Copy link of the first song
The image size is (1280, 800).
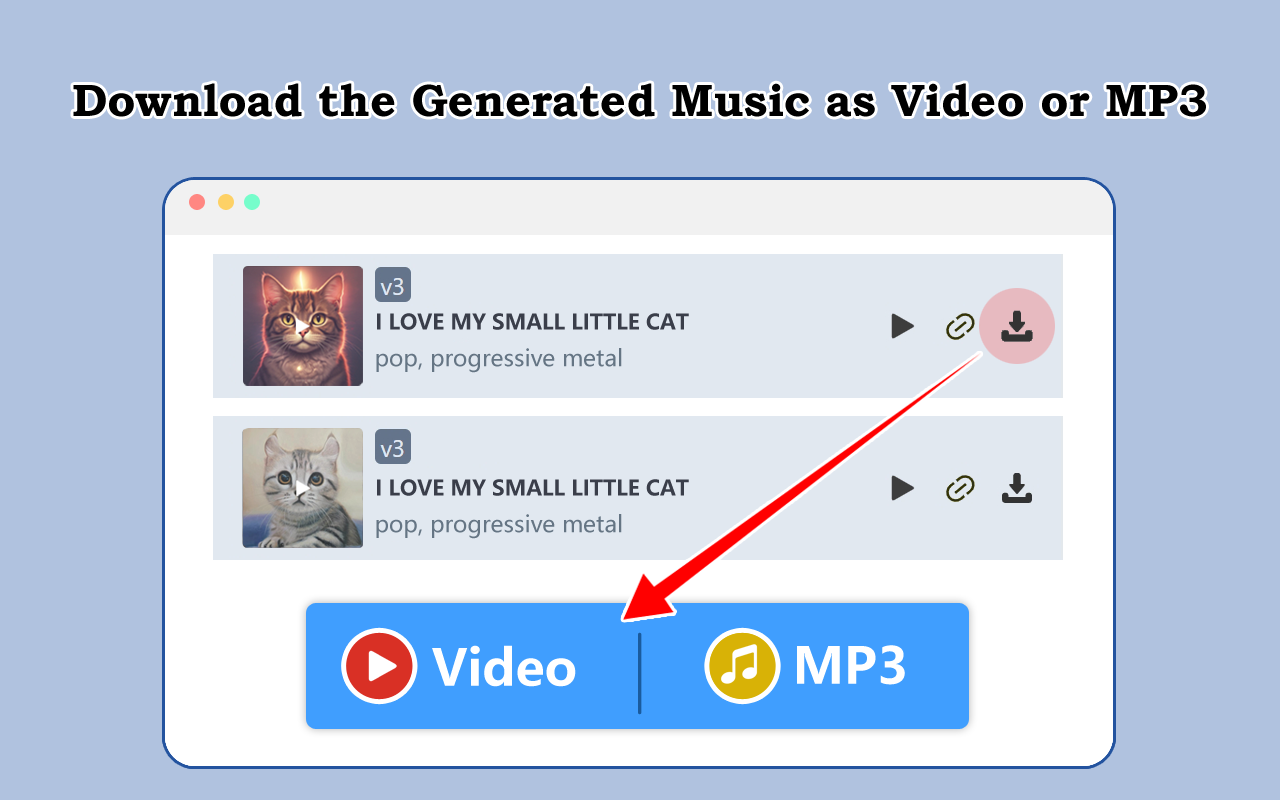click(x=960, y=326)
